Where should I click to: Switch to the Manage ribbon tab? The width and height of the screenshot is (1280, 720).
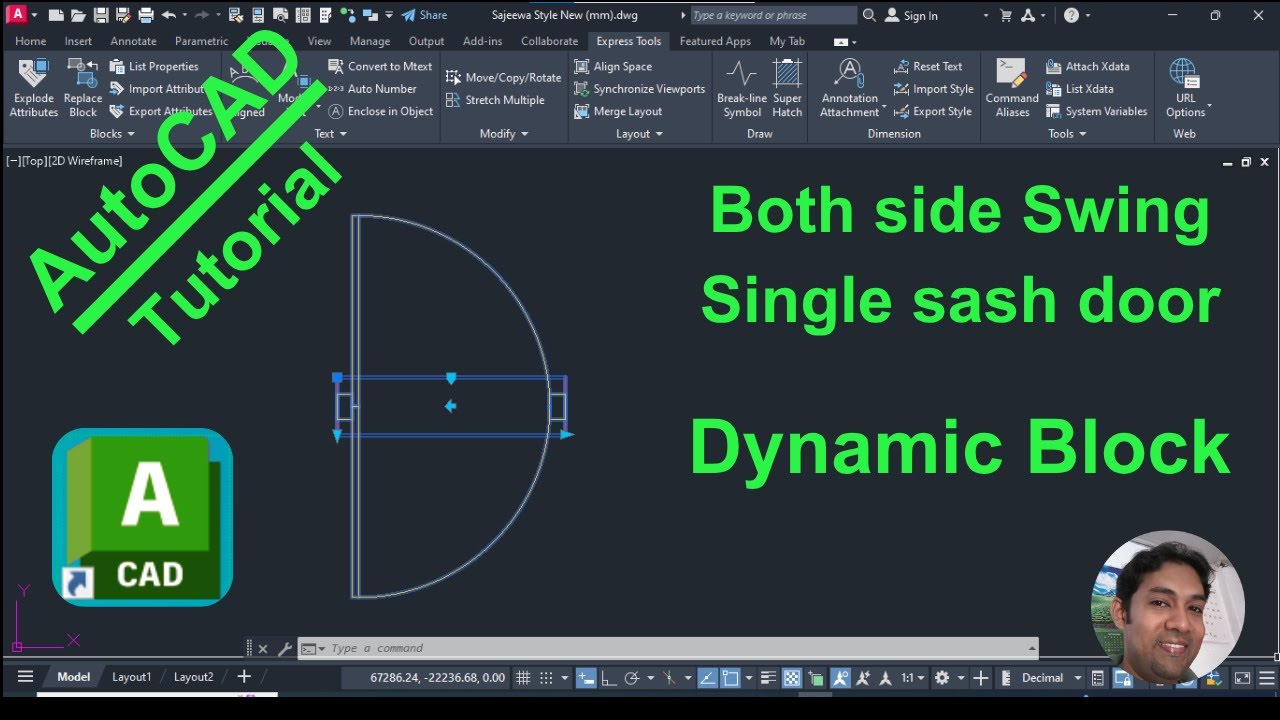tap(370, 41)
